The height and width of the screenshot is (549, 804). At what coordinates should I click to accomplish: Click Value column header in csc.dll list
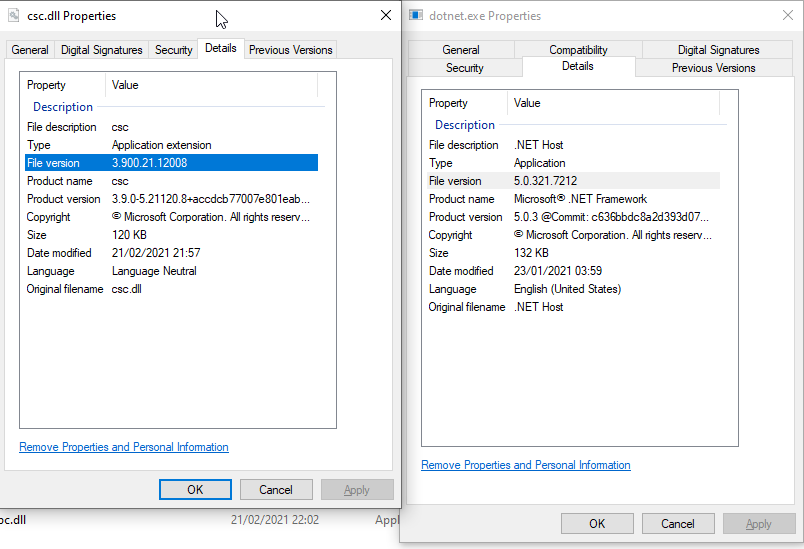pos(211,85)
